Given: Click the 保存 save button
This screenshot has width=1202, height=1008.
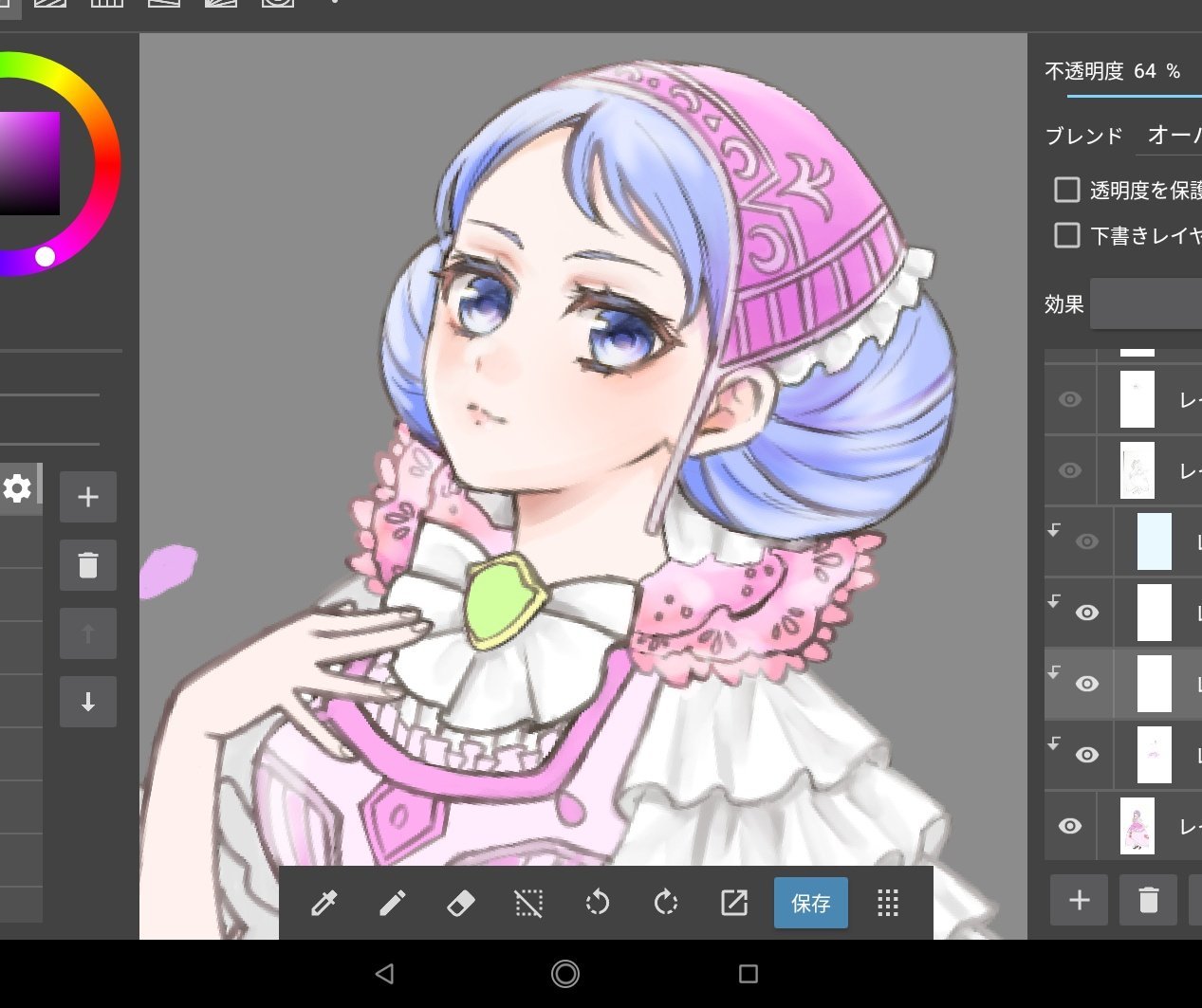Looking at the screenshot, I should click(x=811, y=904).
